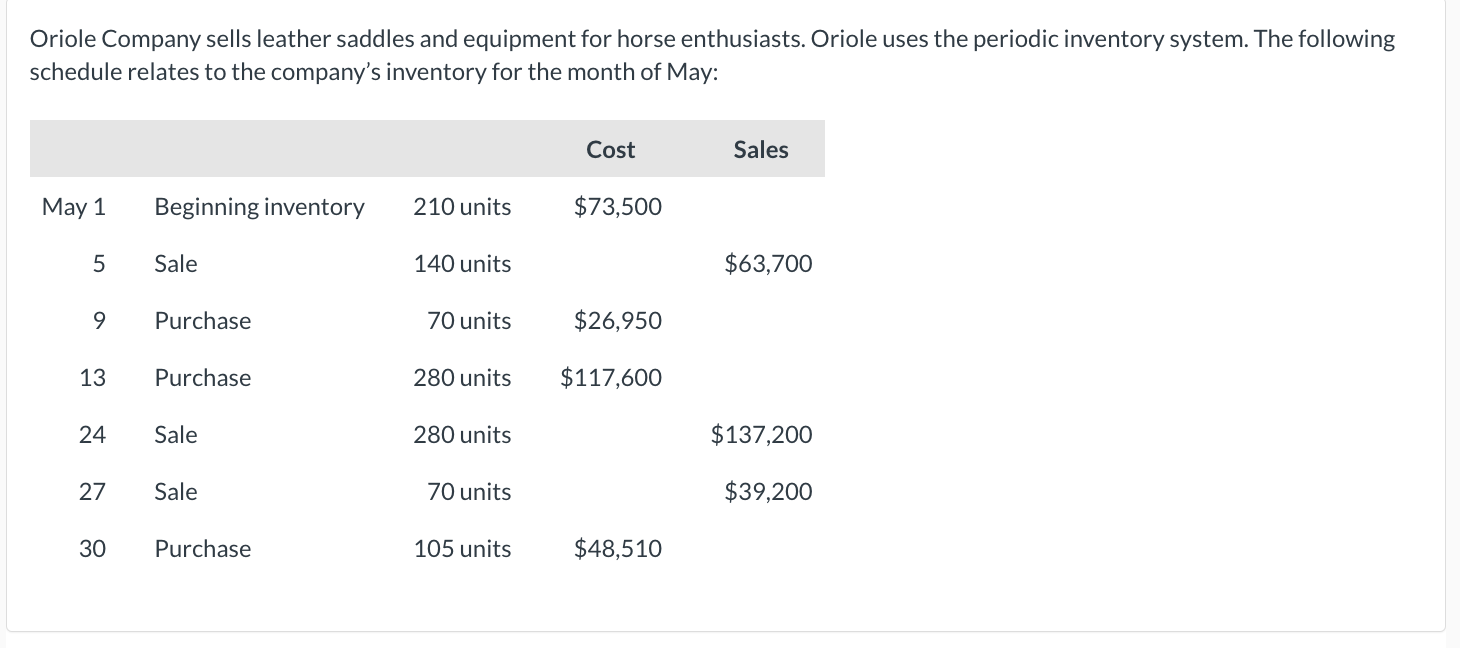Click the $73,500 cost value
This screenshot has height=648, width=1460.
coord(617,207)
